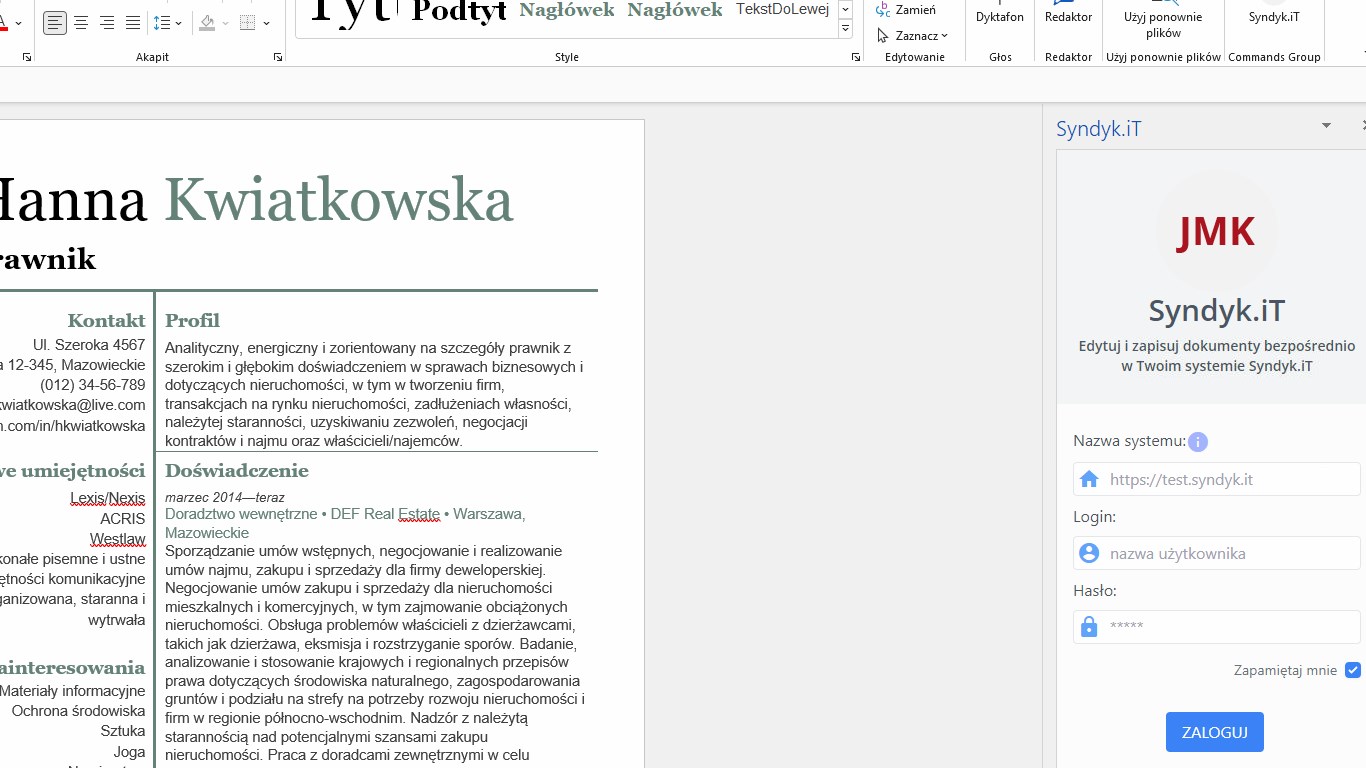Click the phone number (012) 34-56-789

coord(92,385)
